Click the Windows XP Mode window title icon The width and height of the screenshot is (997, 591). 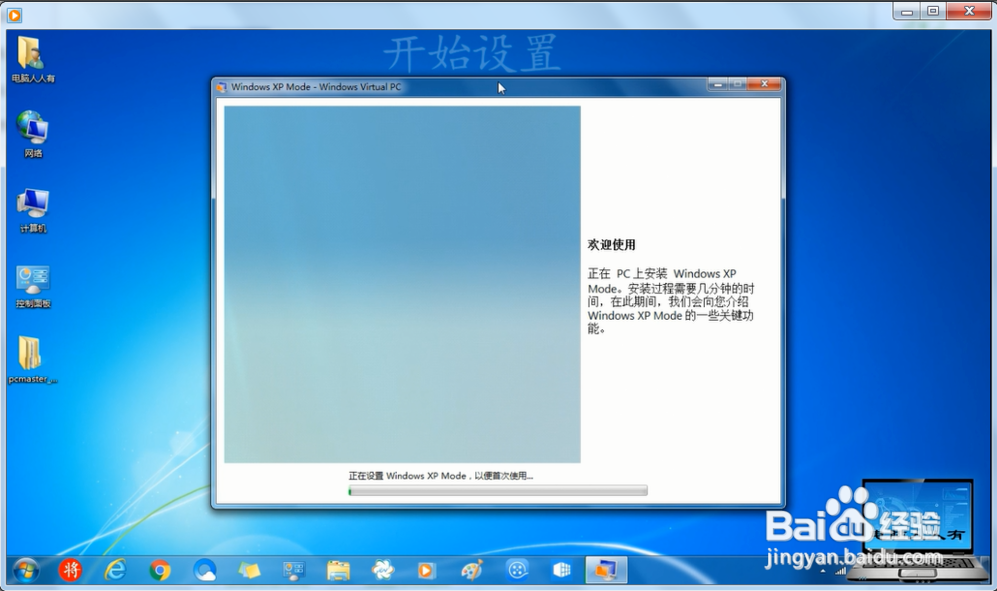(x=221, y=87)
